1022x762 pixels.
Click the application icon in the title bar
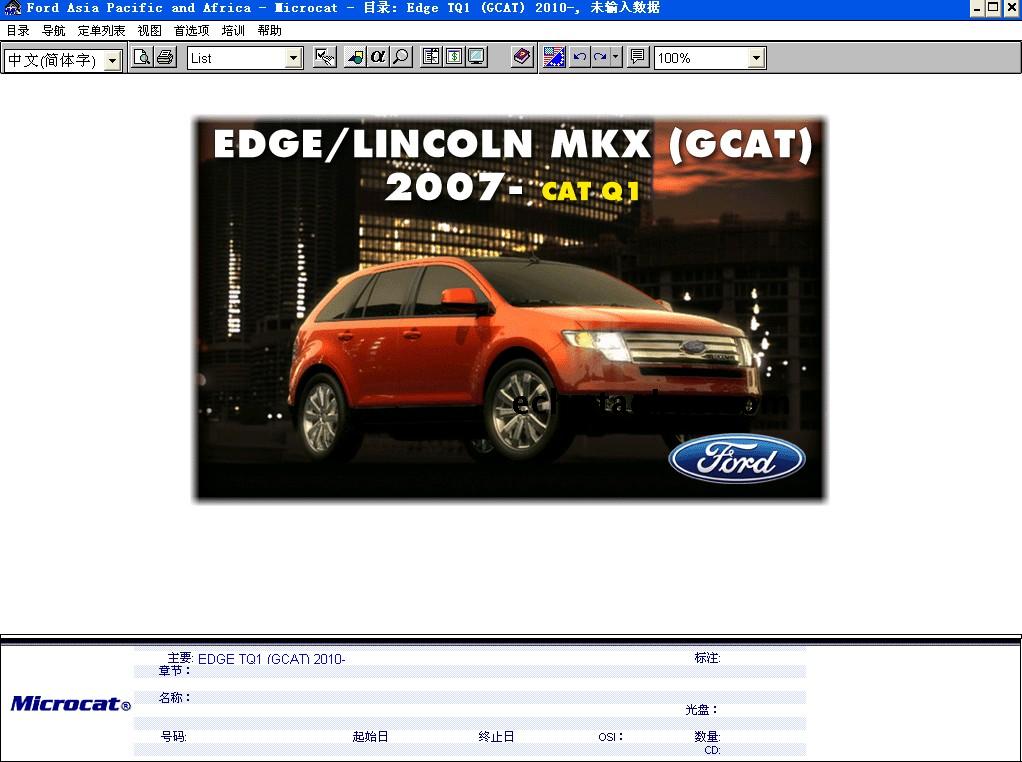12,8
